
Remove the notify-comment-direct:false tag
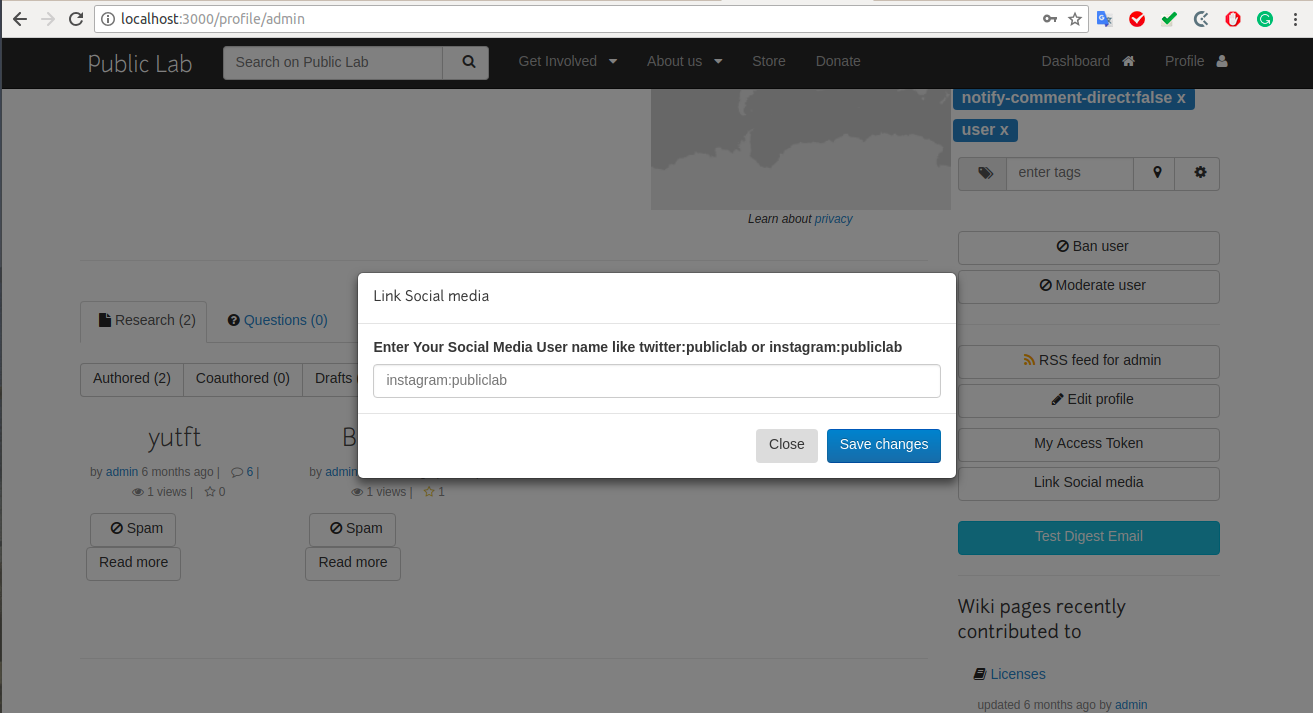(1181, 97)
